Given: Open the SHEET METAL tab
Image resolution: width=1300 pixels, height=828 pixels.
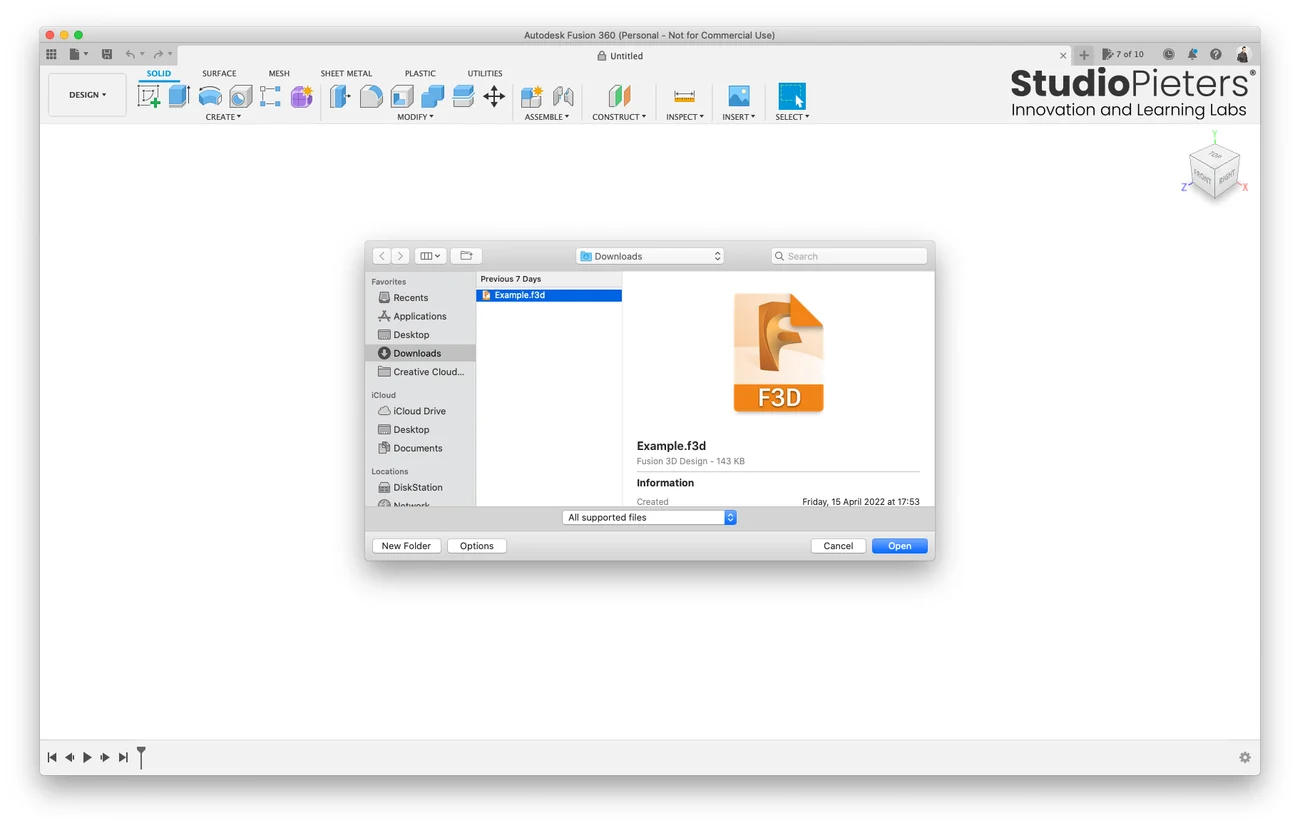Looking at the screenshot, I should (346, 73).
